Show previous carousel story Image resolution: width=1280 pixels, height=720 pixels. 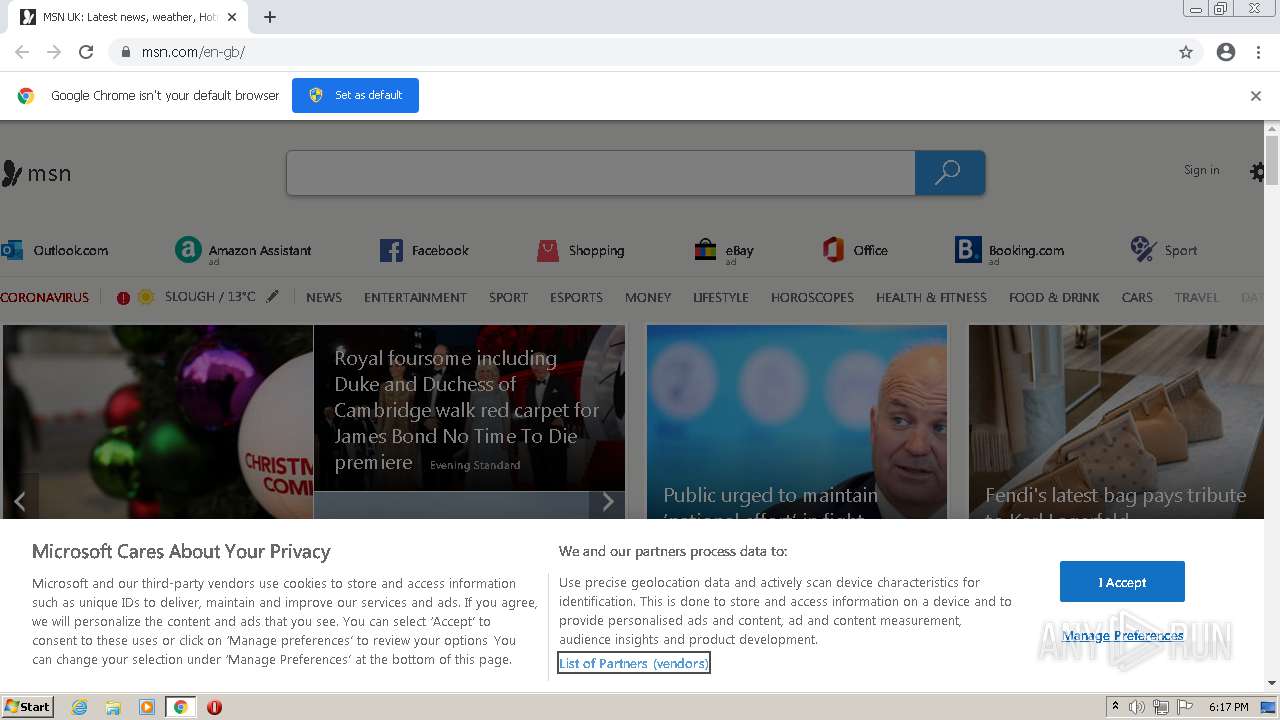click(x=19, y=501)
